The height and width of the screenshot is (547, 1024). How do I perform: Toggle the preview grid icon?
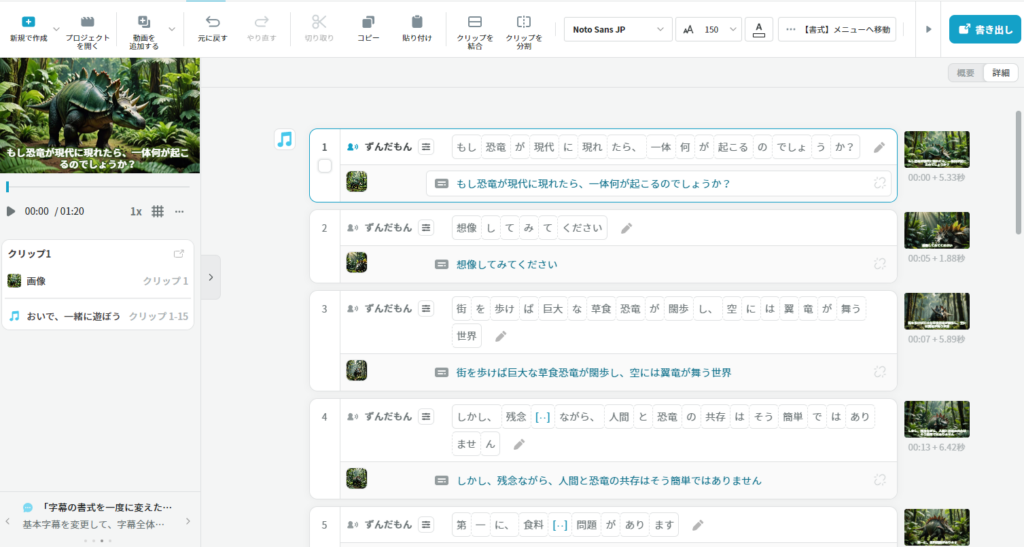tap(157, 211)
